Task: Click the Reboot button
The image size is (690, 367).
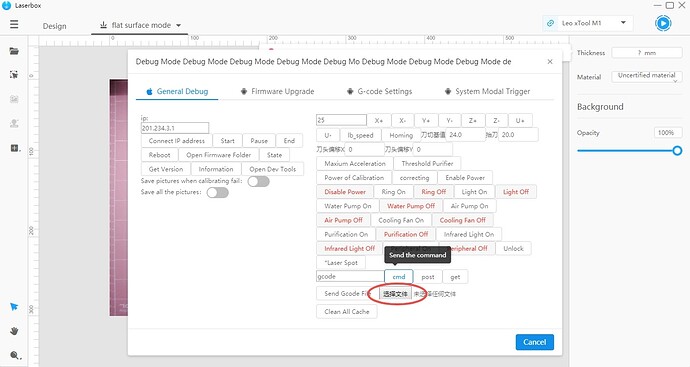Action: (159, 155)
